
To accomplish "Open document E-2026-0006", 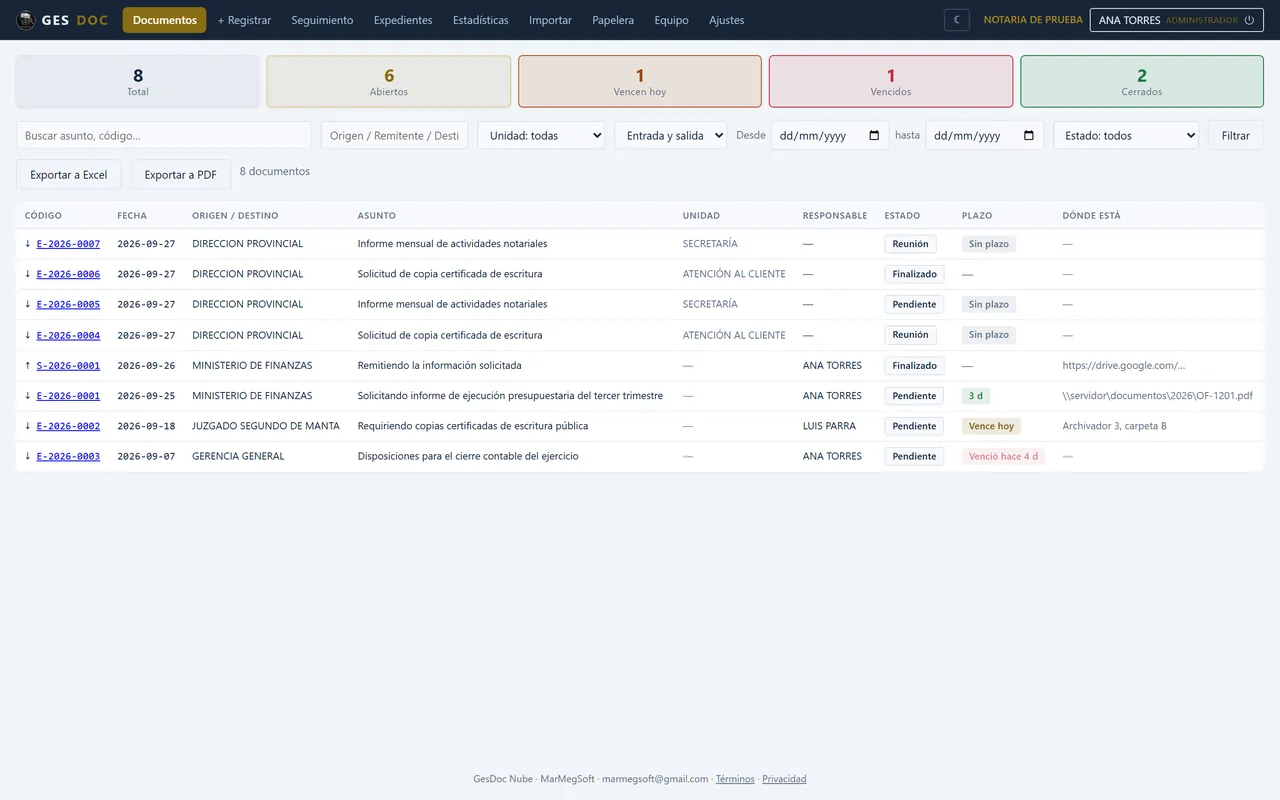I will click(x=68, y=274).
